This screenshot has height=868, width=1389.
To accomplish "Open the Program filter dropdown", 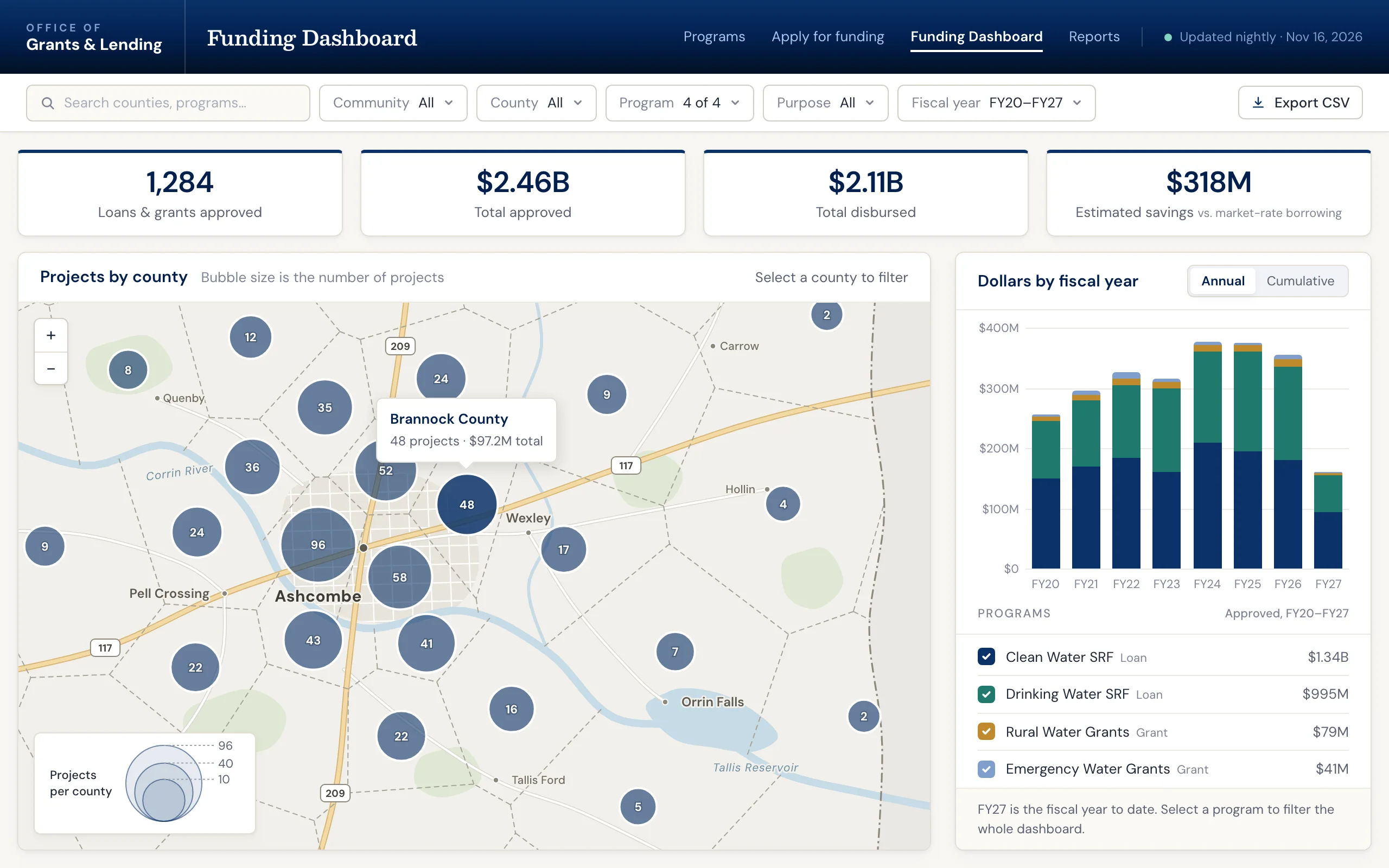I will (x=679, y=103).
